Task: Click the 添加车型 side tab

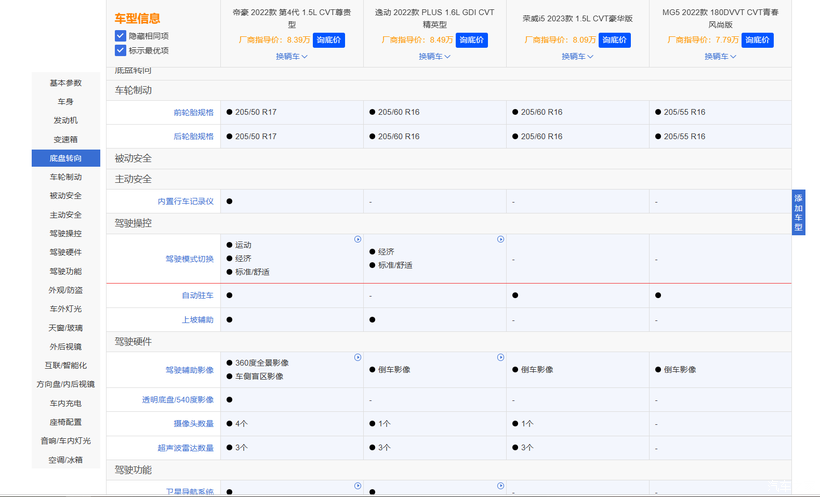Action: pyautogui.click(x=799, y=212)
